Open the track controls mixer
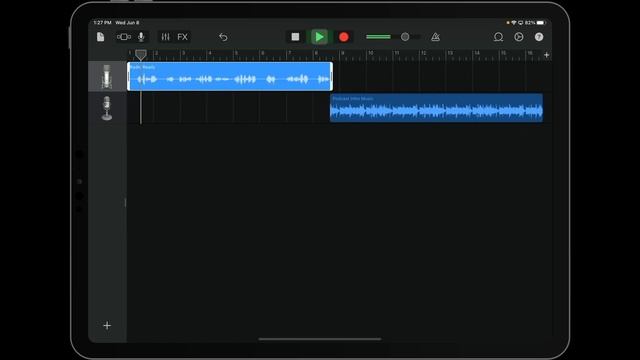Viewport: 640px width, 360px height. click(x=165, y=37)
